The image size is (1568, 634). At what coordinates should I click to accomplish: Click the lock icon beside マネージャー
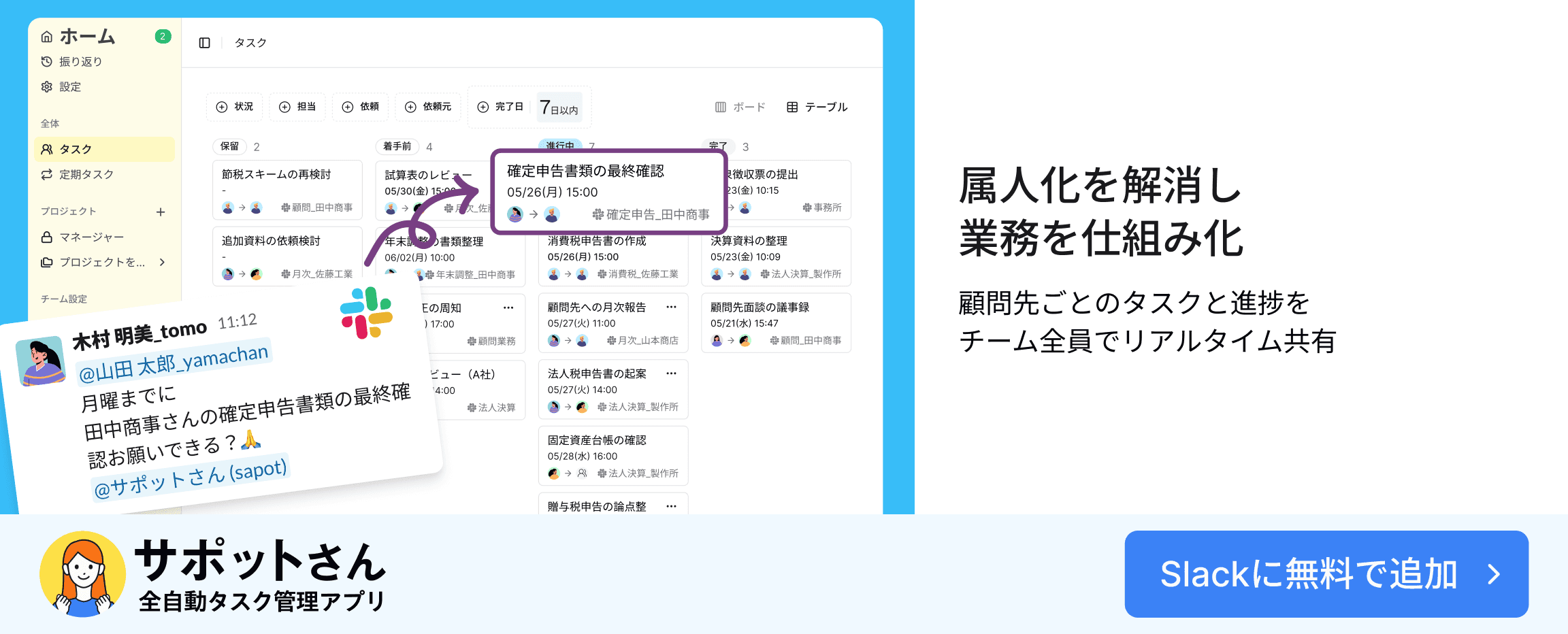tap(47, 237)
